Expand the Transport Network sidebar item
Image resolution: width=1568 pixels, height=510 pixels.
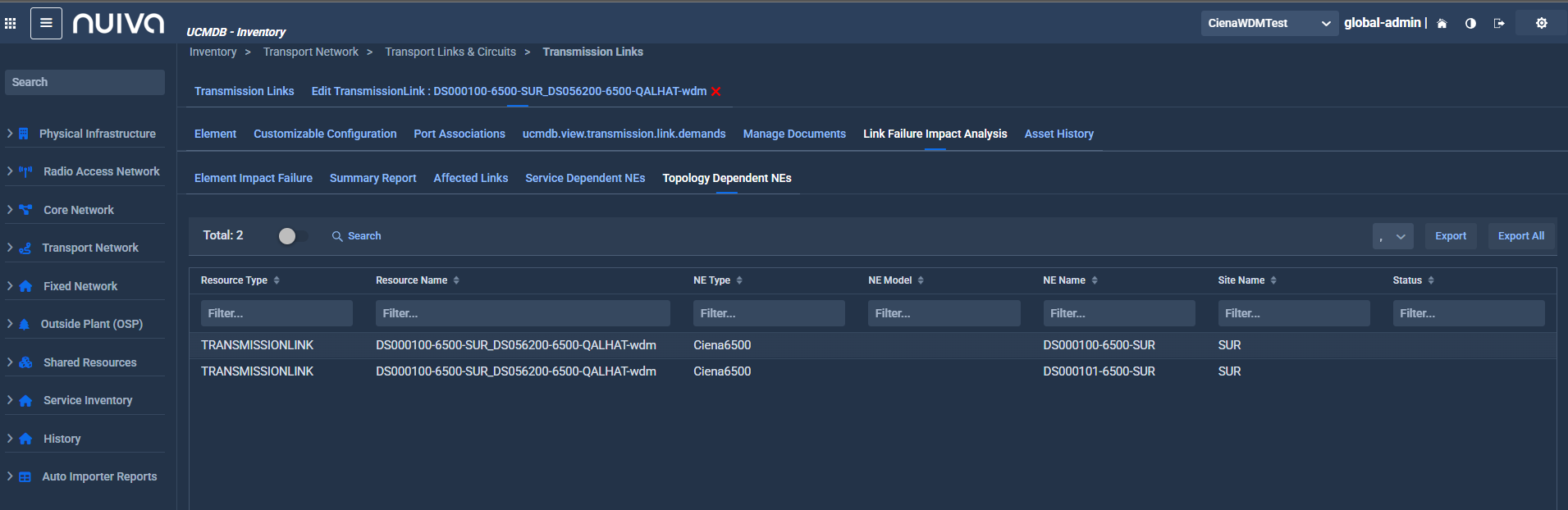(90, 248)
